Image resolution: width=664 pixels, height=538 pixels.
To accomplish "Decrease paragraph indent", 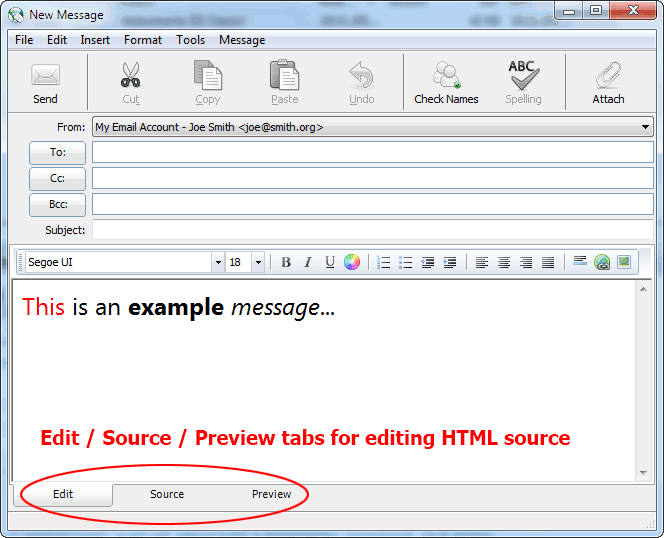I will 427,262.
